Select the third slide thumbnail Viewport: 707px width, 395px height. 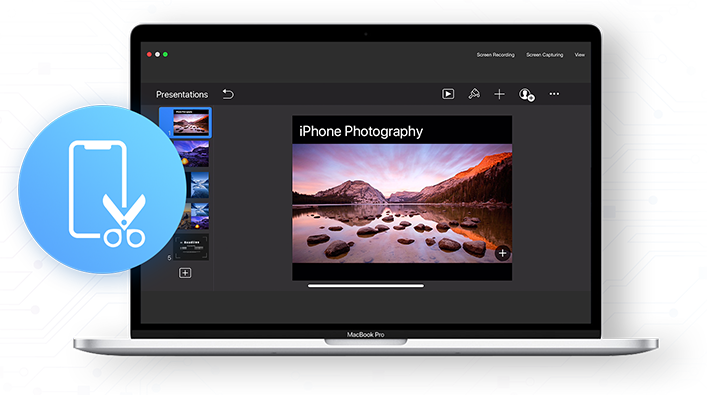click(x=197, y=185)
